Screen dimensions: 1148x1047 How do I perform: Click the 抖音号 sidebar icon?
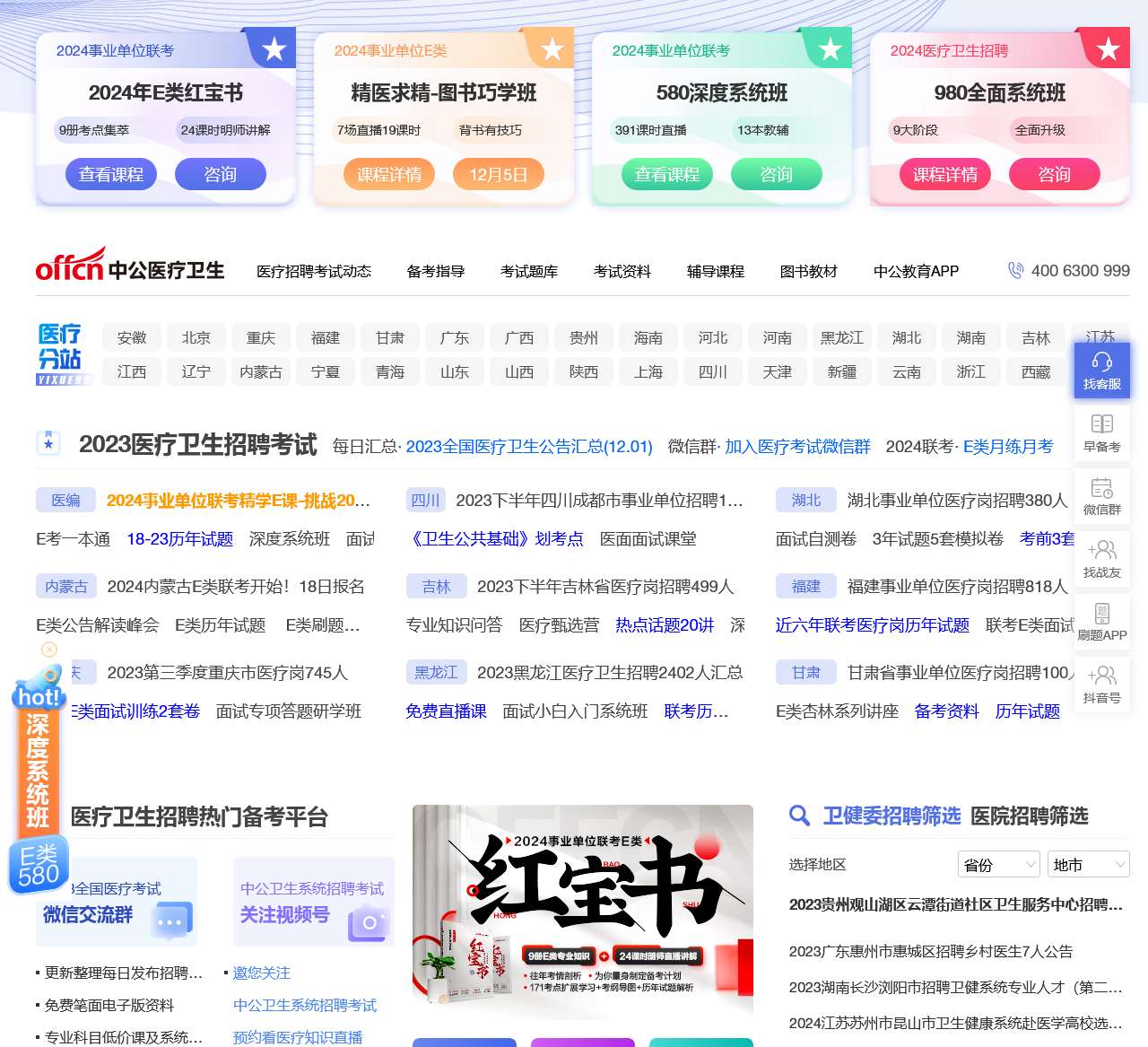click(1102, 676)
